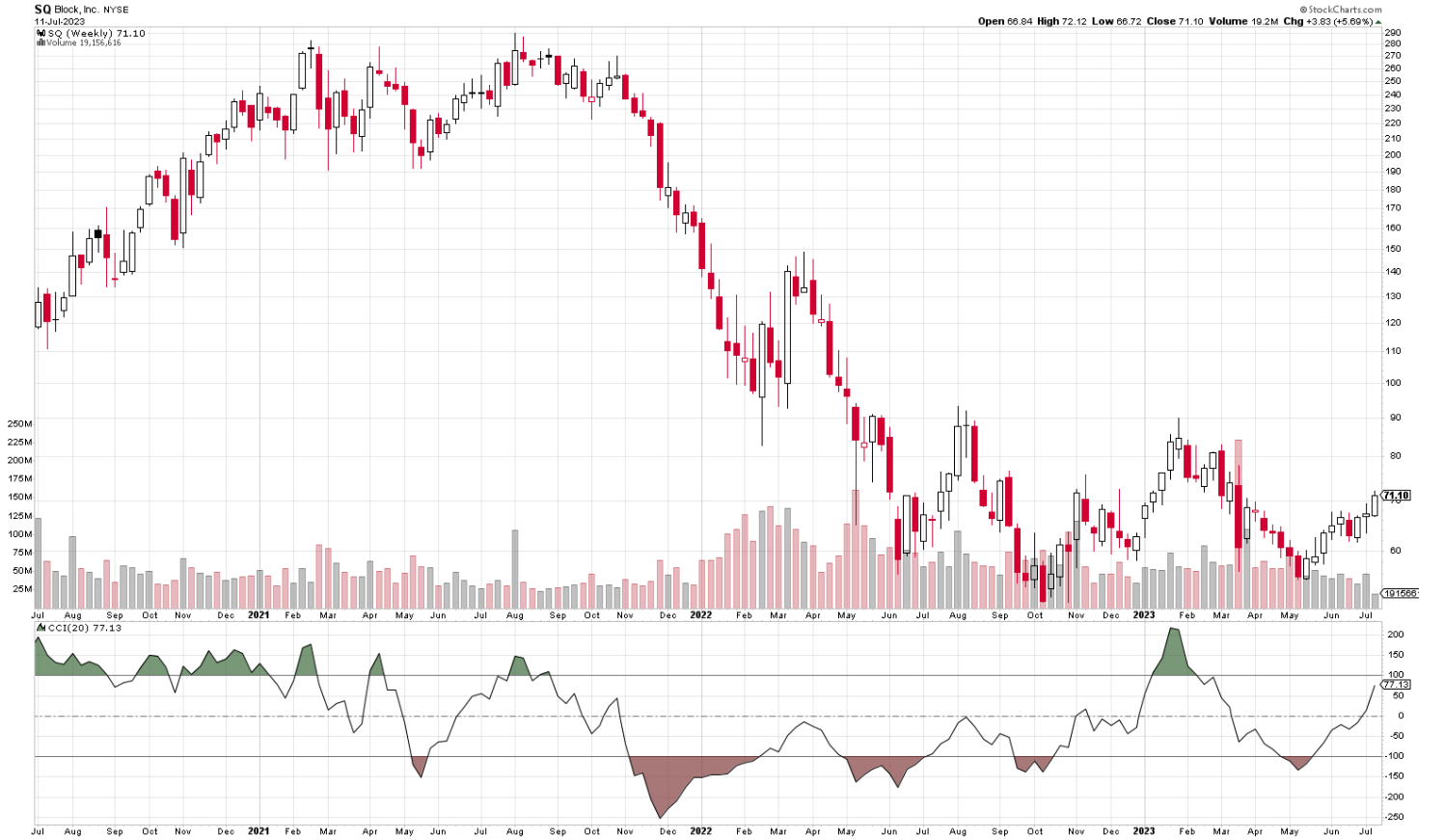Click the 100 price axis label
This screenshot has height=840, width=1444.
(1393, 382)
